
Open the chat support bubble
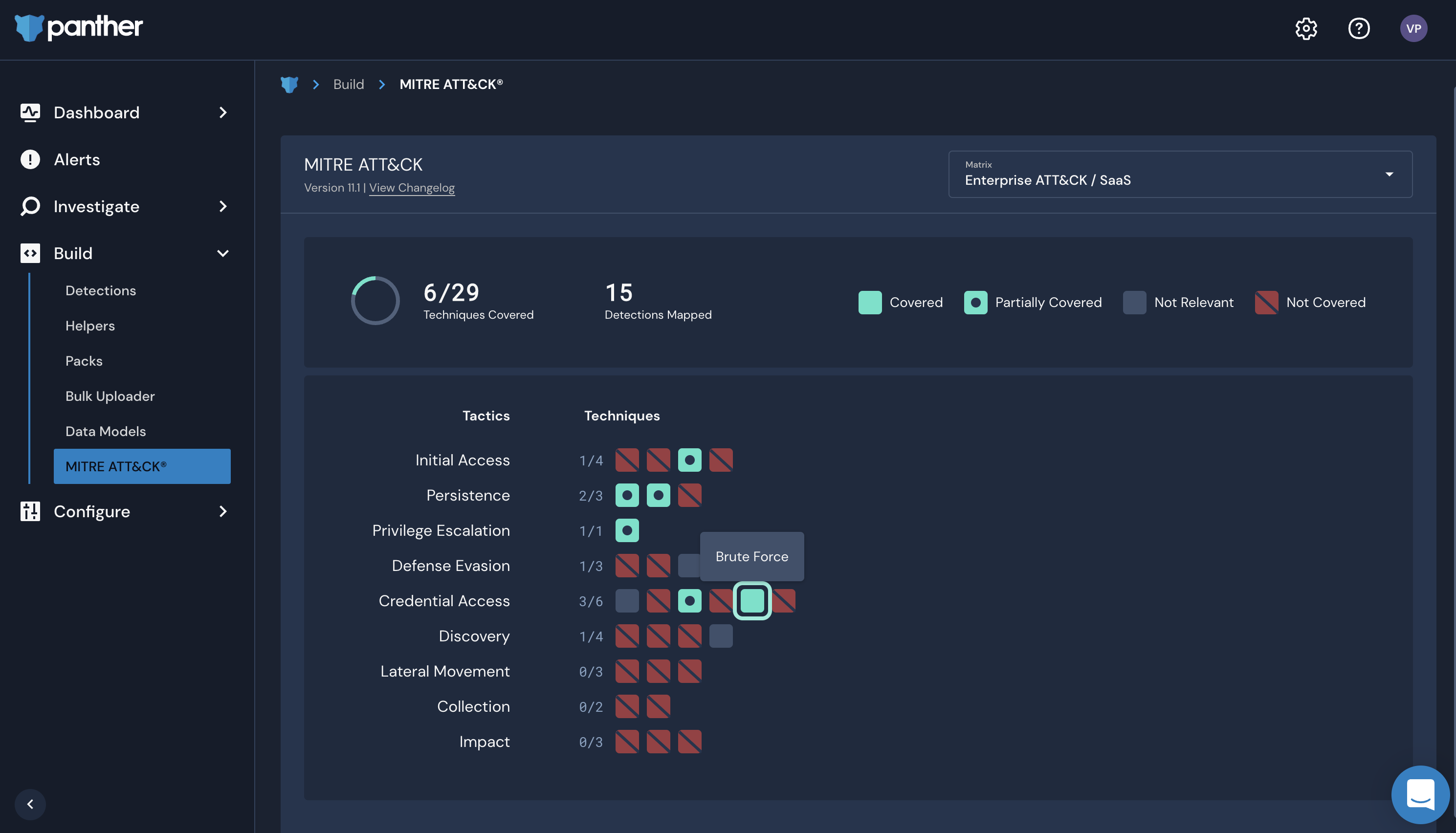[1420, 794]
